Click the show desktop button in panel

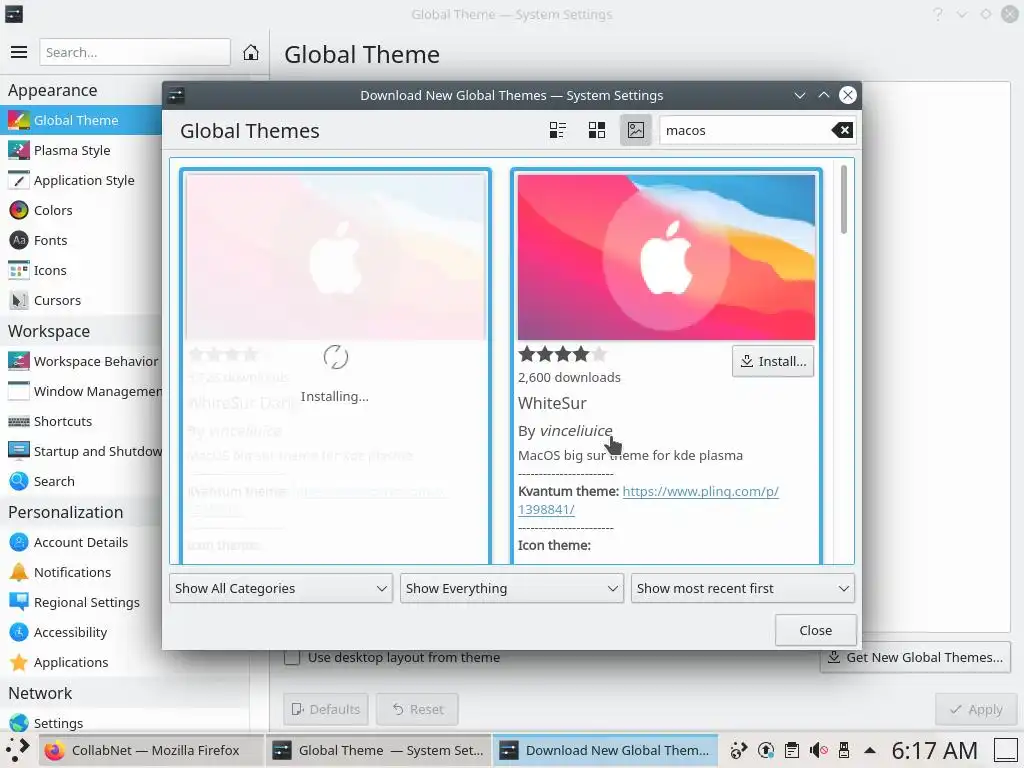point(1006,750)
